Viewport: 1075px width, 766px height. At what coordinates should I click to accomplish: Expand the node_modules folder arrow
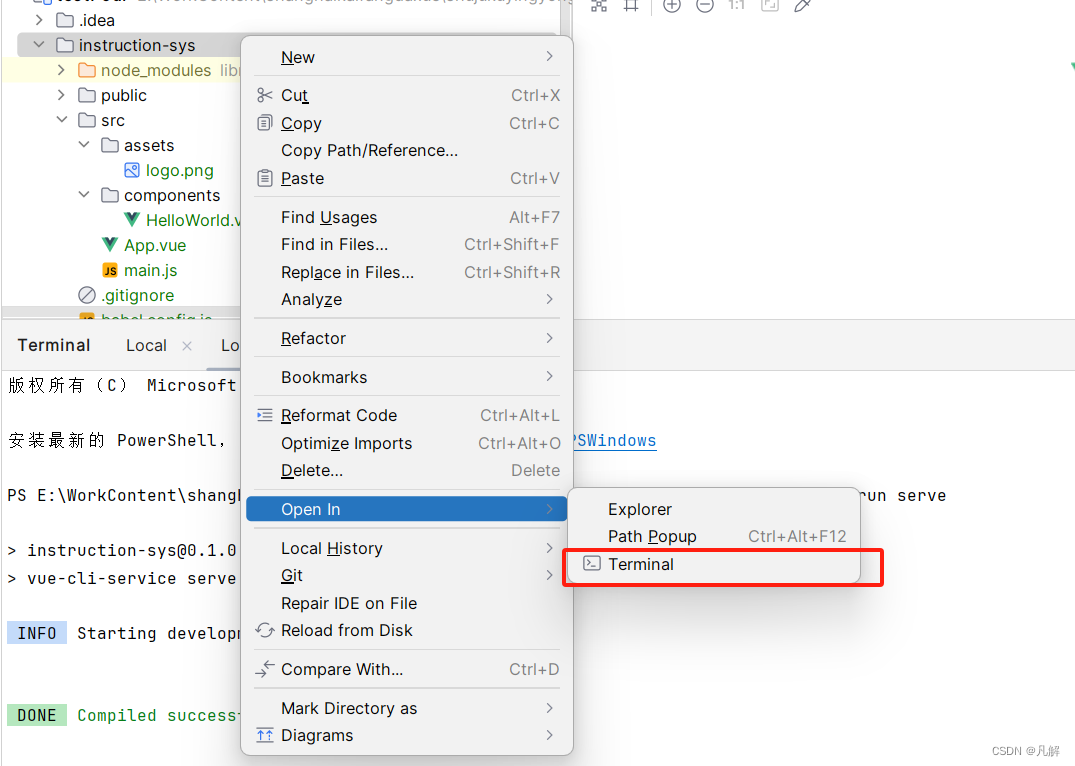coord(62,70)
